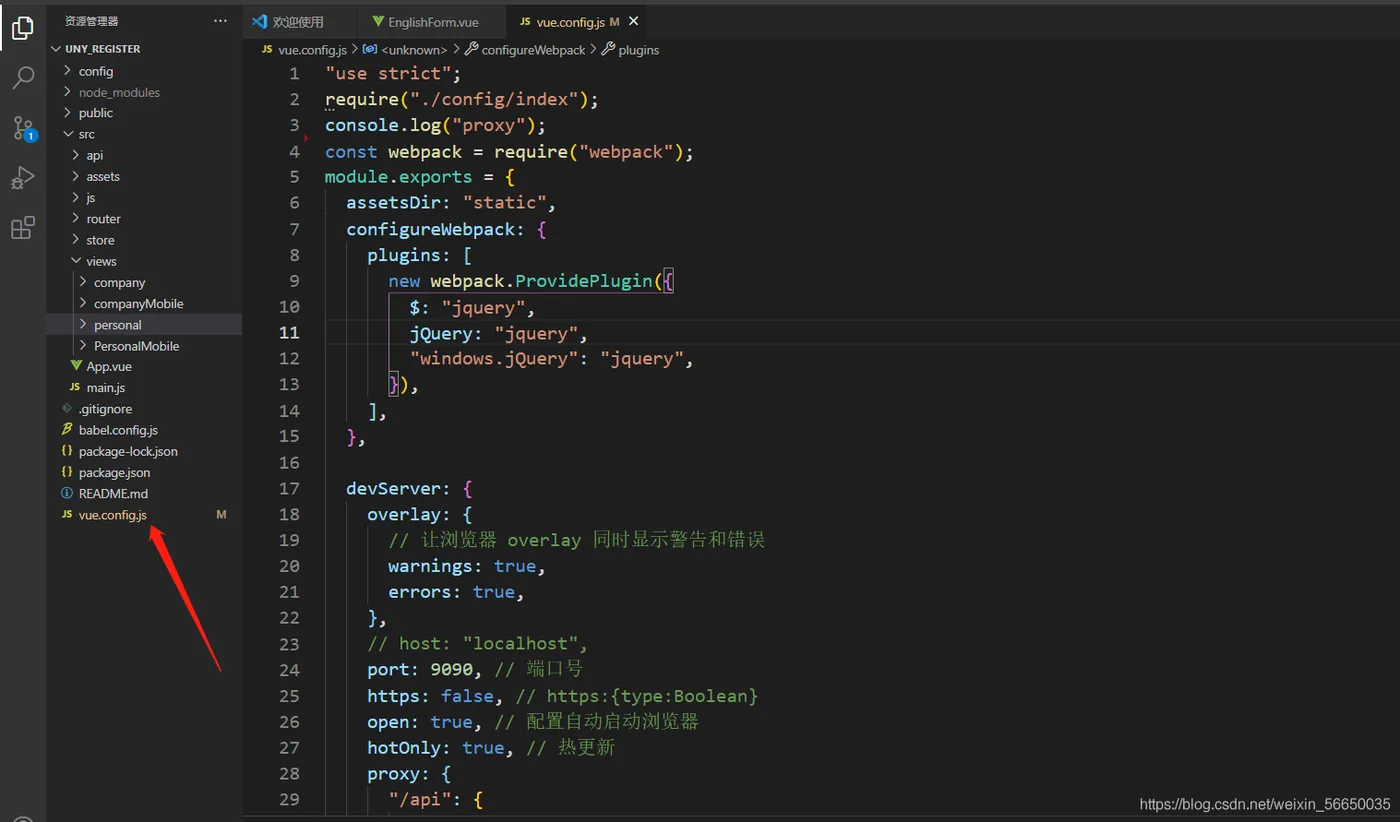1400x822 pixels.
Task: Open the Explorer view in activity bar
Action: click(x=22, y=29)
